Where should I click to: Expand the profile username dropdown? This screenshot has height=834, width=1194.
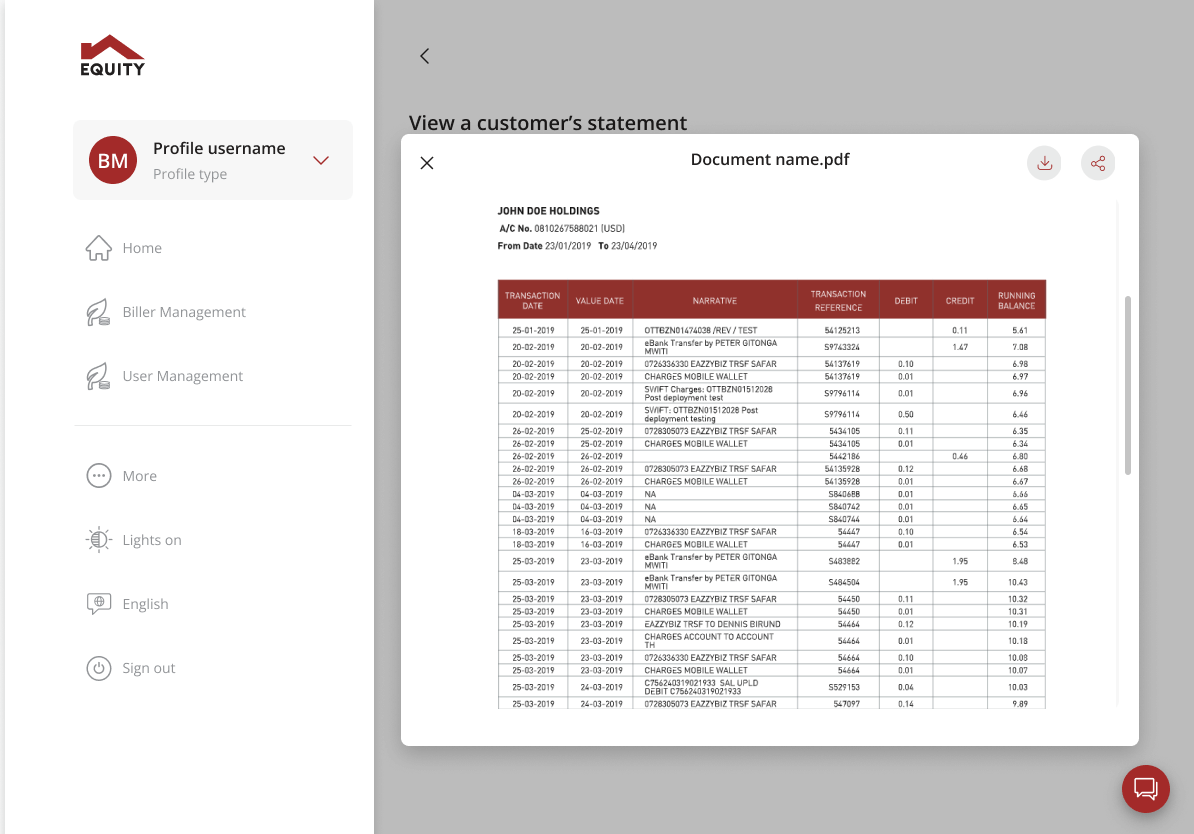321,160
